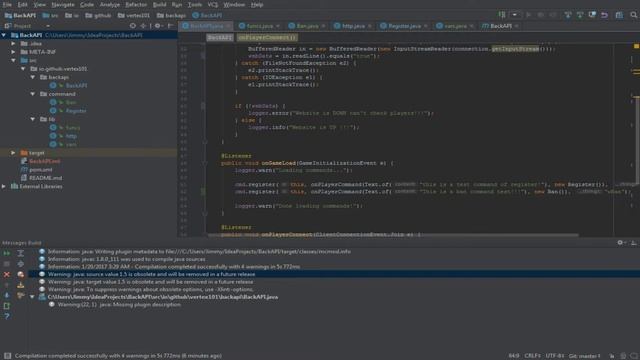Screen dimensions: 640x360
Task: Open the Refactor menu
Action: (136, 4)
